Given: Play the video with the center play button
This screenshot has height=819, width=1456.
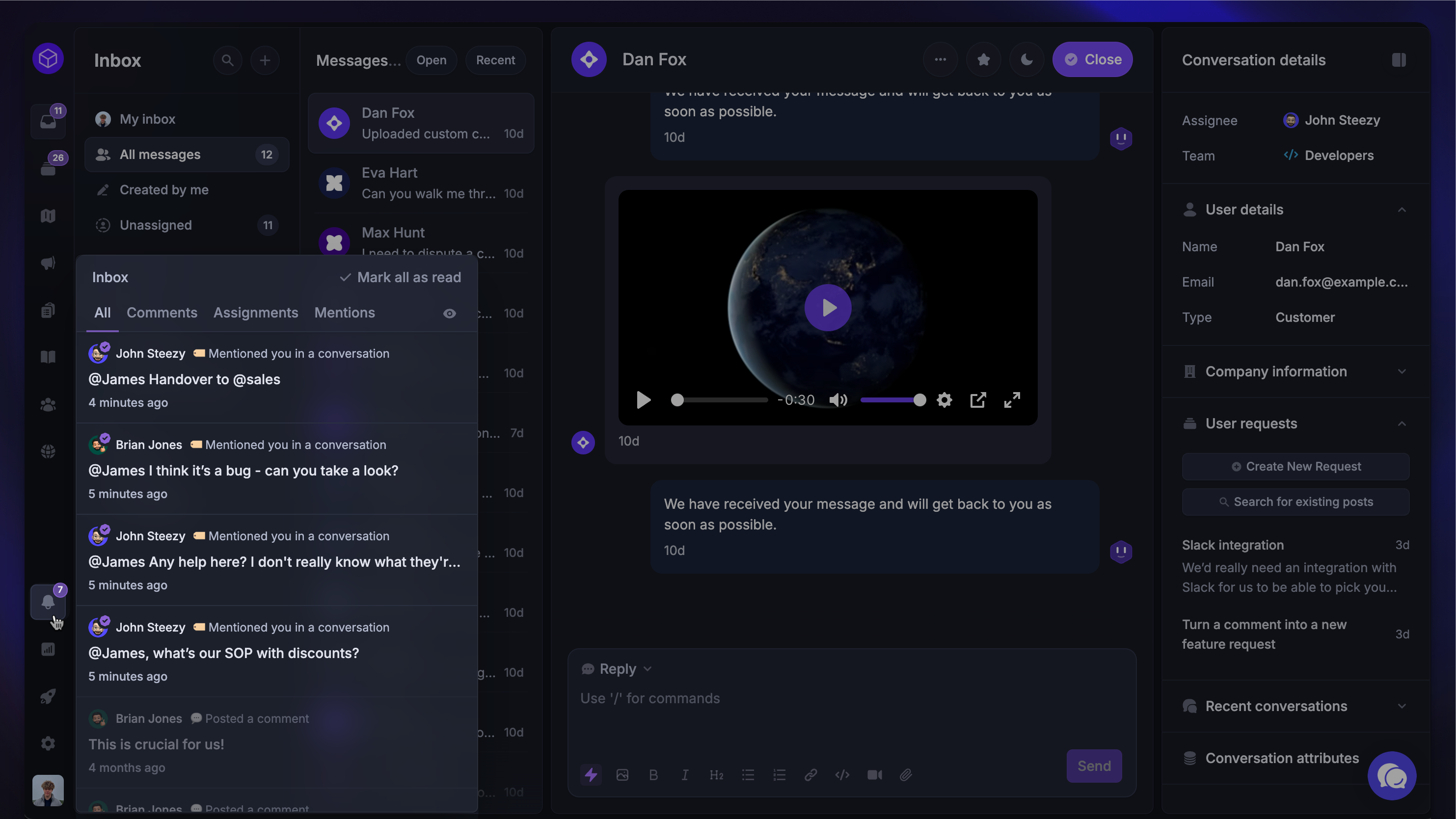Looking at the screenshot, I should 828,307.
